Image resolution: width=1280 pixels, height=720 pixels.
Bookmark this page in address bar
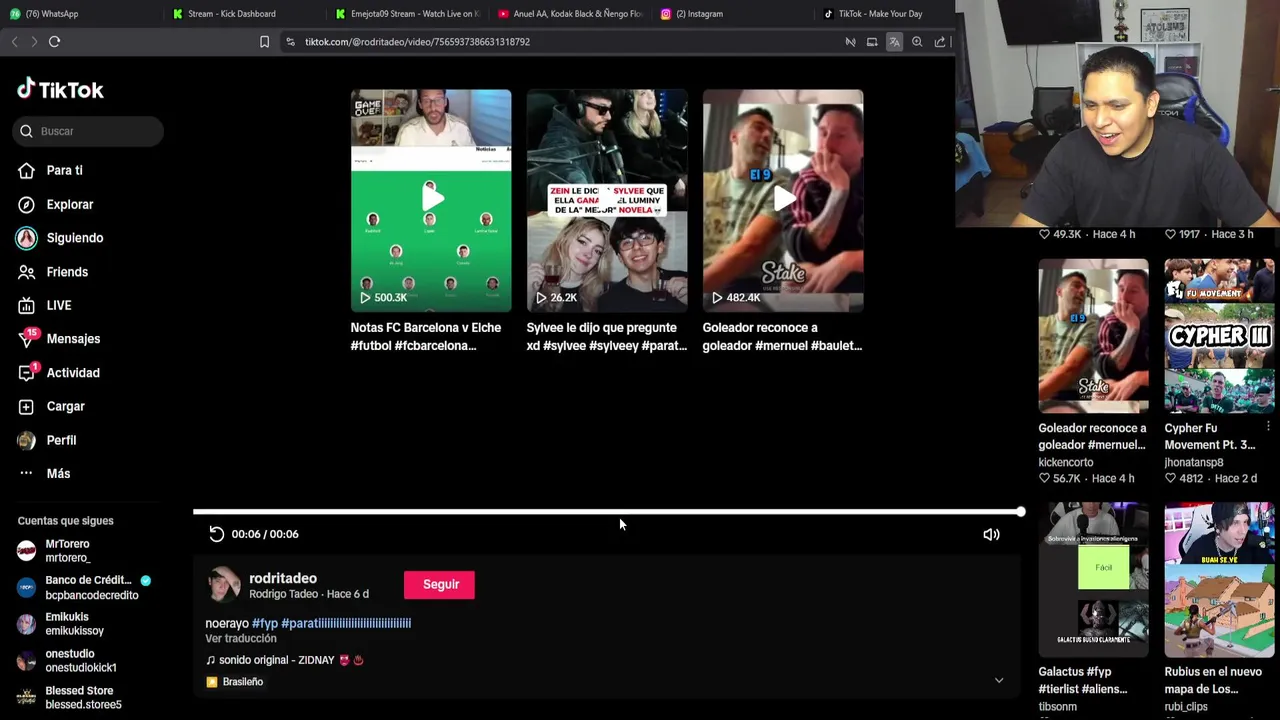264,42
